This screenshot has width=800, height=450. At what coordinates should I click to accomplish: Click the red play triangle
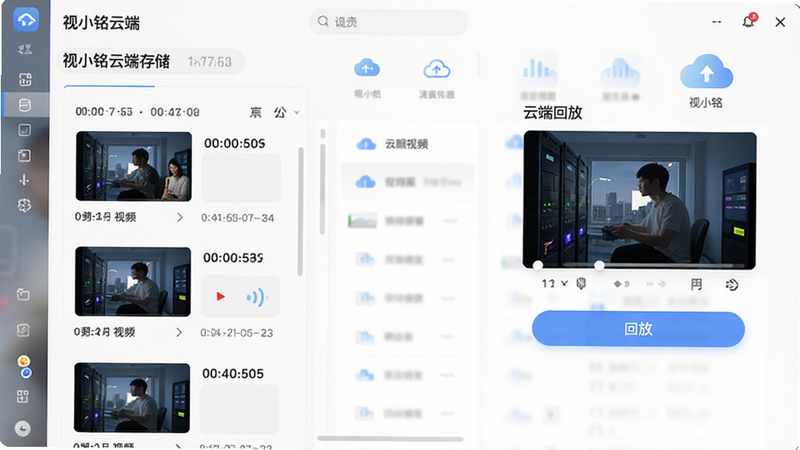click(220, 296)
